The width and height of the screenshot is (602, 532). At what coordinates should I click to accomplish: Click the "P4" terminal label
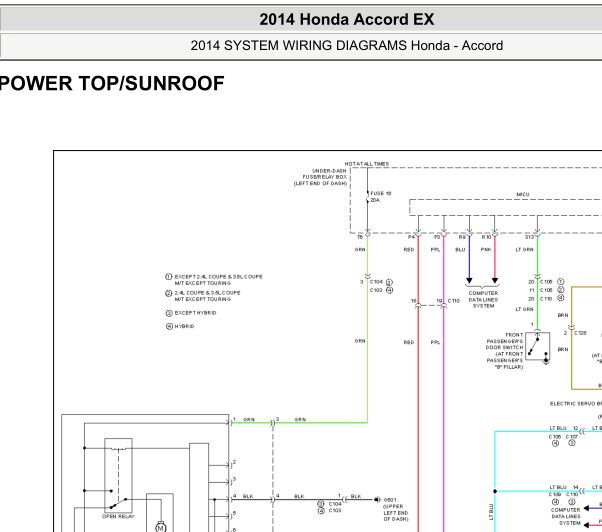(411, 237)
